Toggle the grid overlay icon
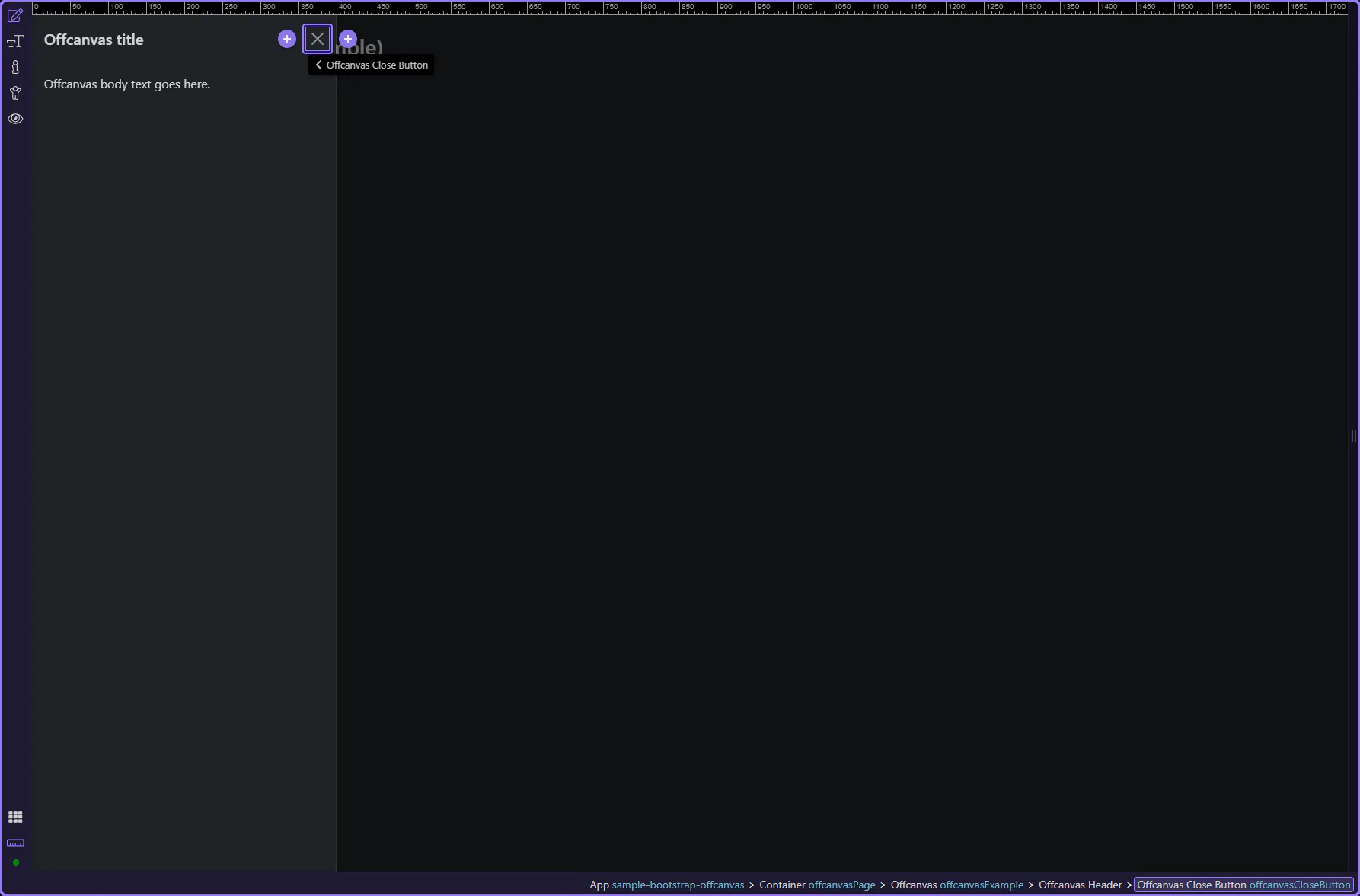 [x=15, y=817]
